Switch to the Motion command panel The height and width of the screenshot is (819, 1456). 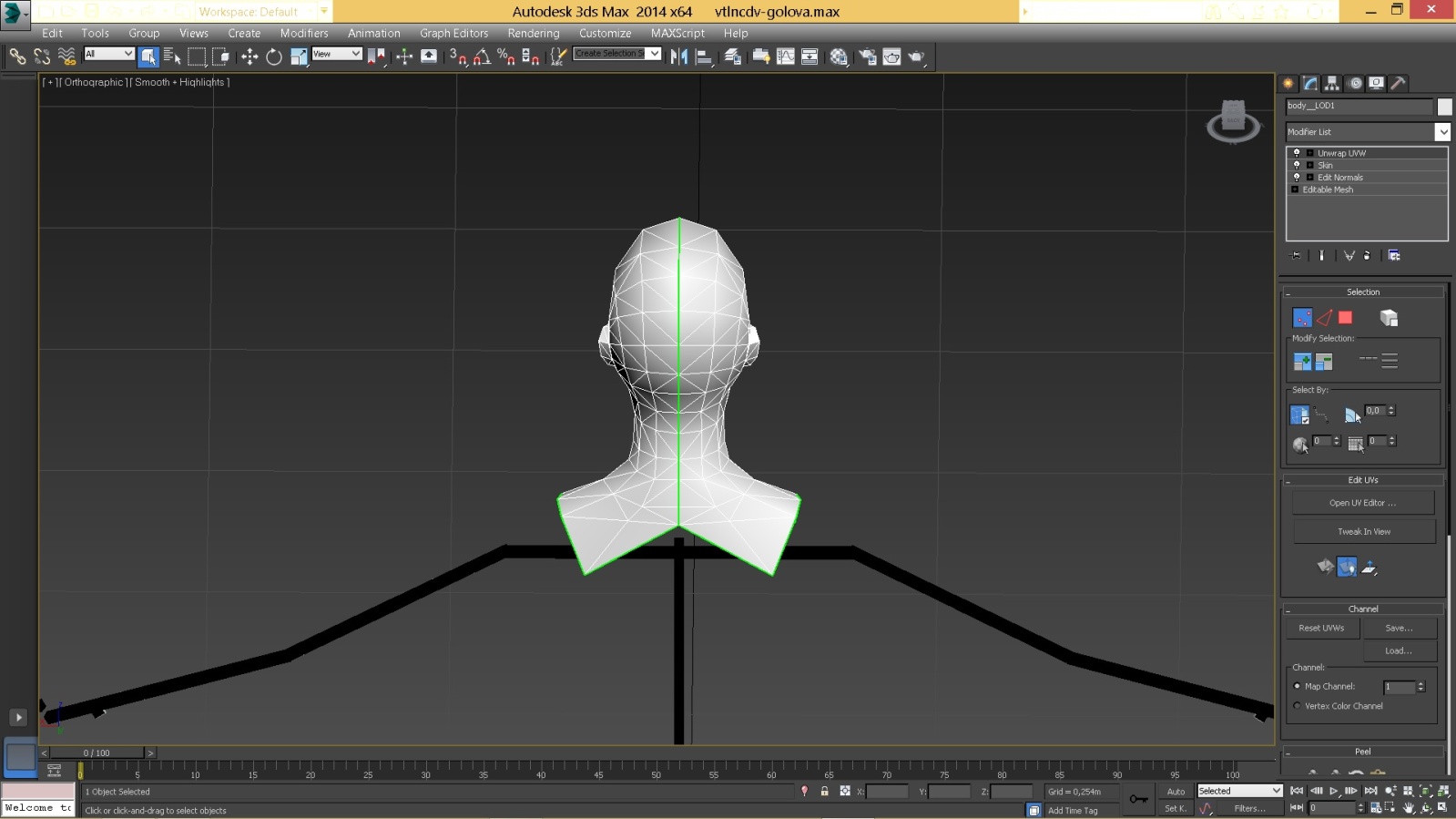1355,83
